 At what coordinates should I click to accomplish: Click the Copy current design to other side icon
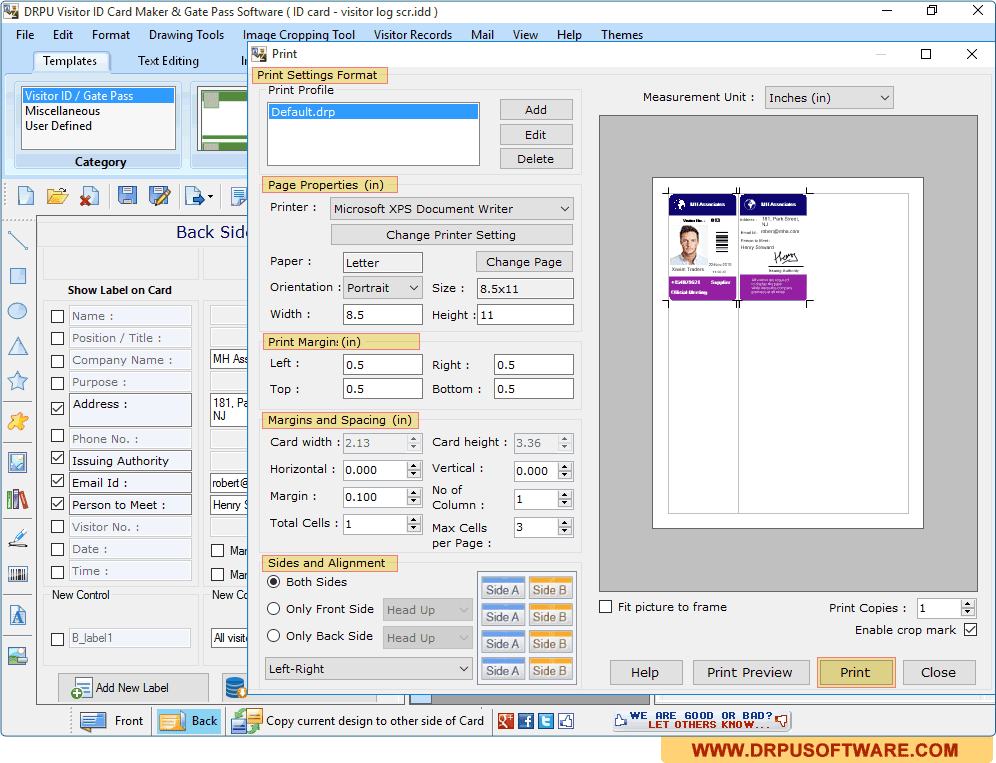point(246,720)
